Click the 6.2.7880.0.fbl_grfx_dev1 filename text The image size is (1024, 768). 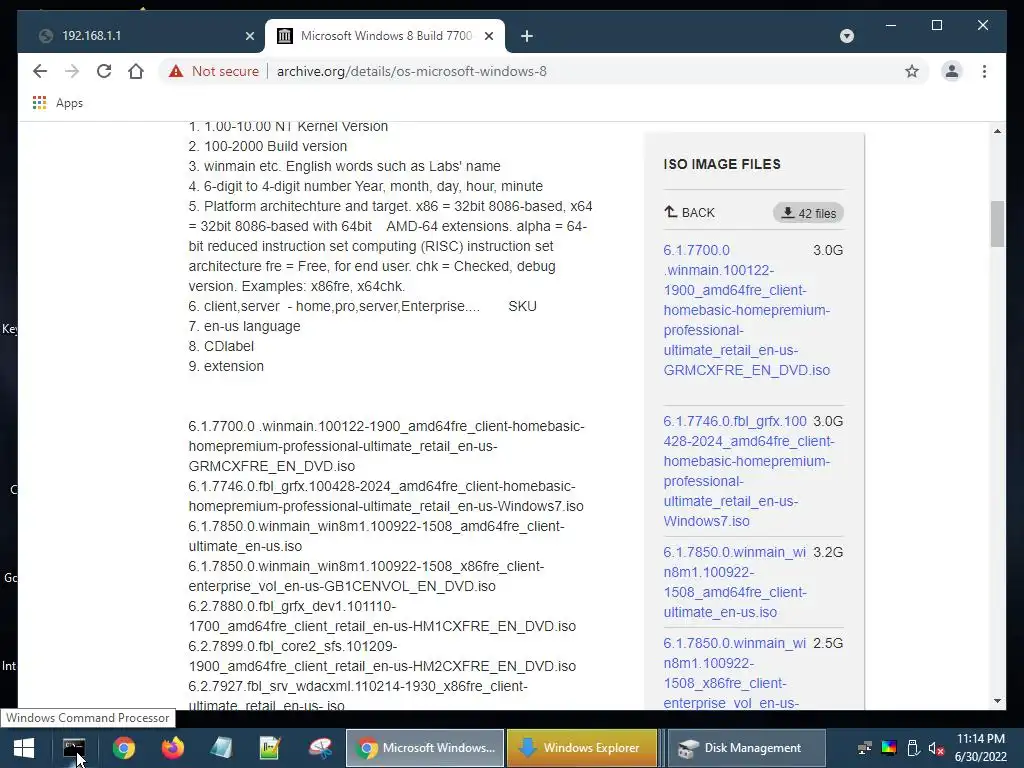coord(382,616)
